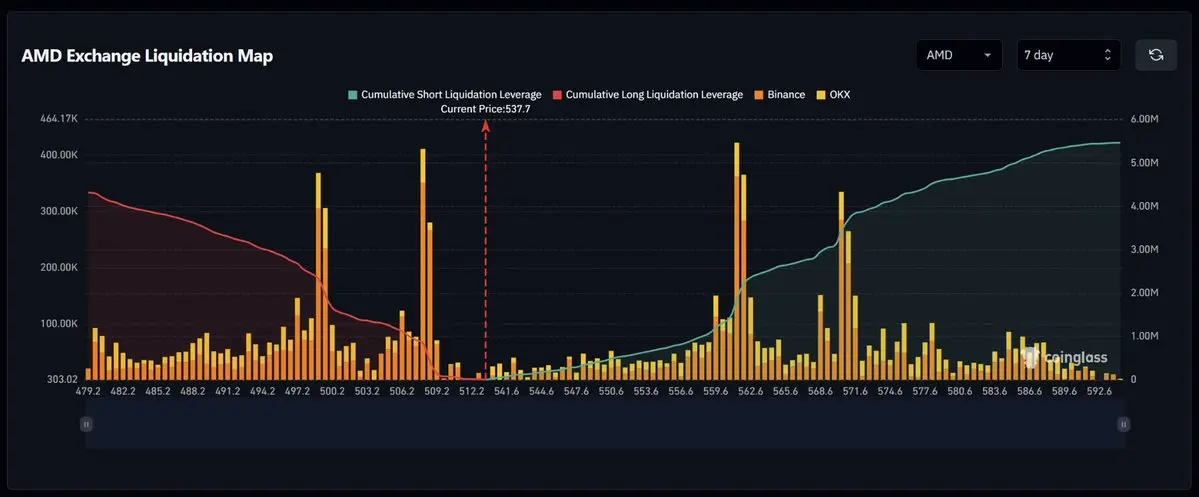This screenshot has width=1199, height=497.
Task: Toggle Cumulative Long Liquidation Leverage legend
Action: (647, 95)
